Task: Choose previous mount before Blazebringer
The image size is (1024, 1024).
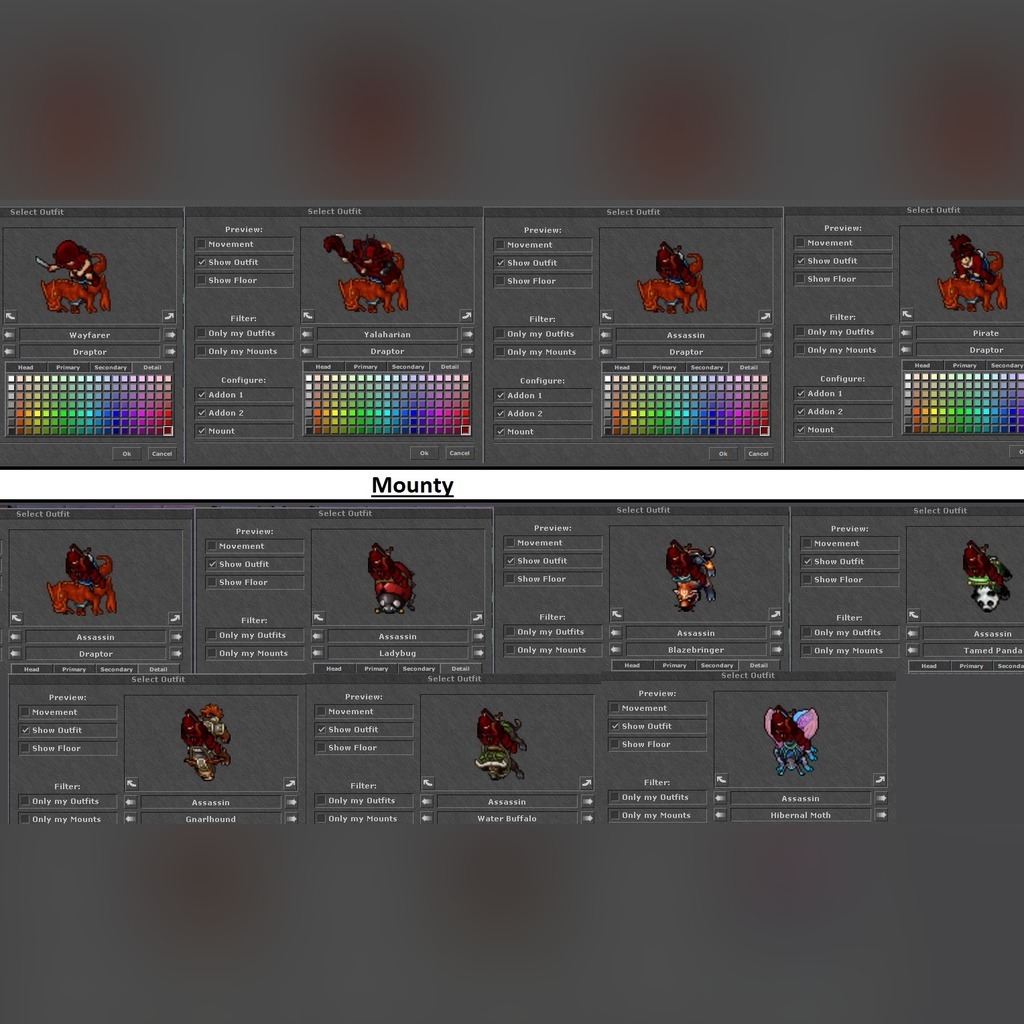Action: point(615,650)
